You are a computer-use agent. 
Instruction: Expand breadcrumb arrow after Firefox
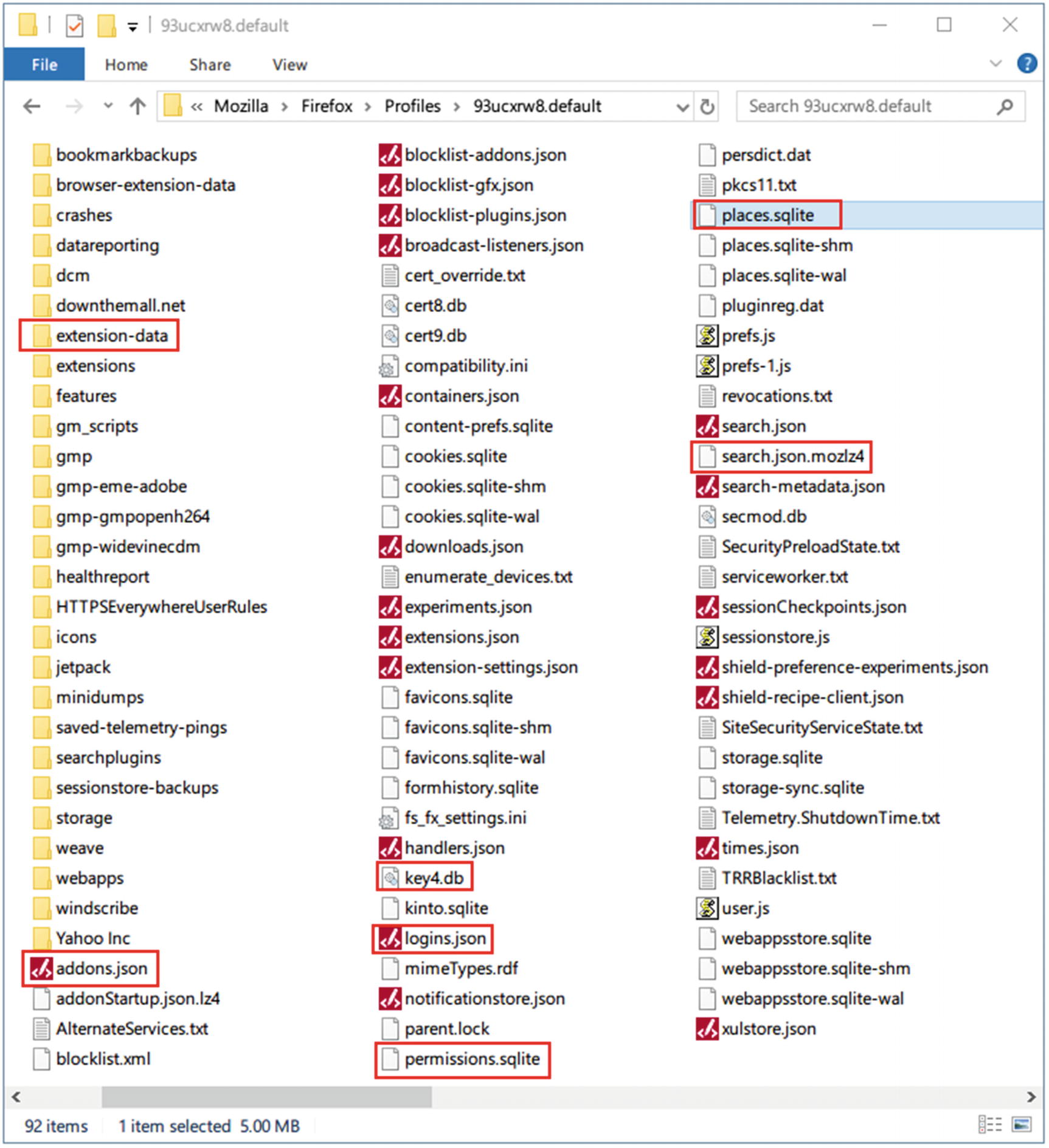368,108
